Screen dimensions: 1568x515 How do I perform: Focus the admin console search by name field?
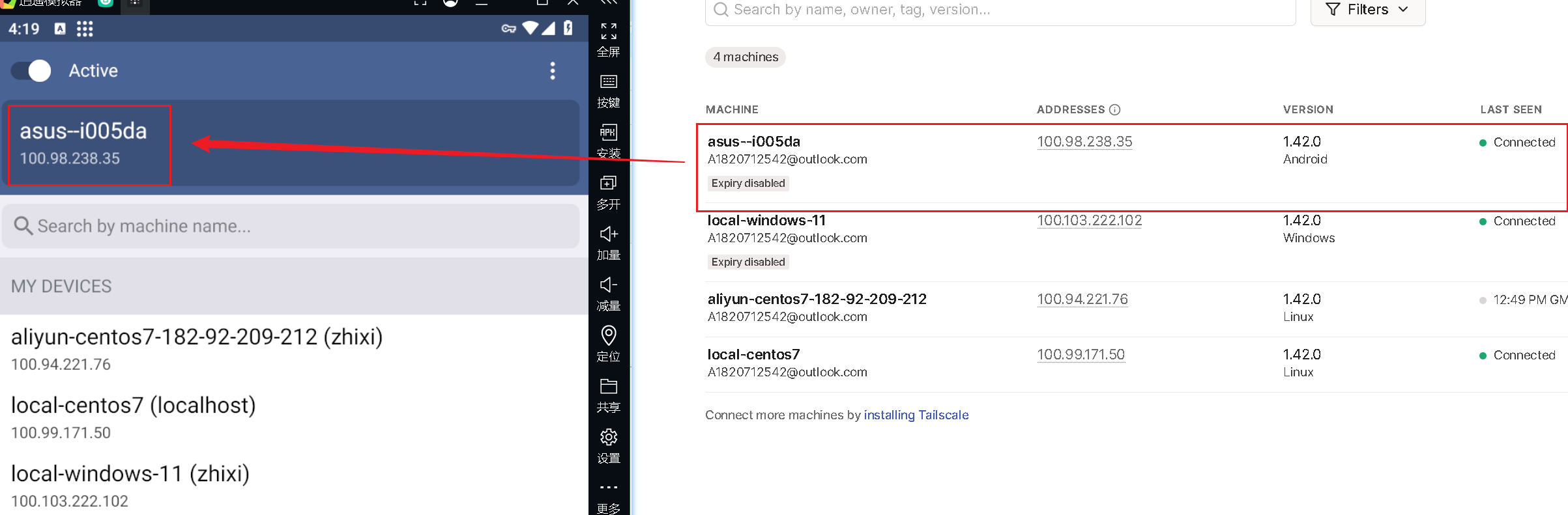[1000, 10]
